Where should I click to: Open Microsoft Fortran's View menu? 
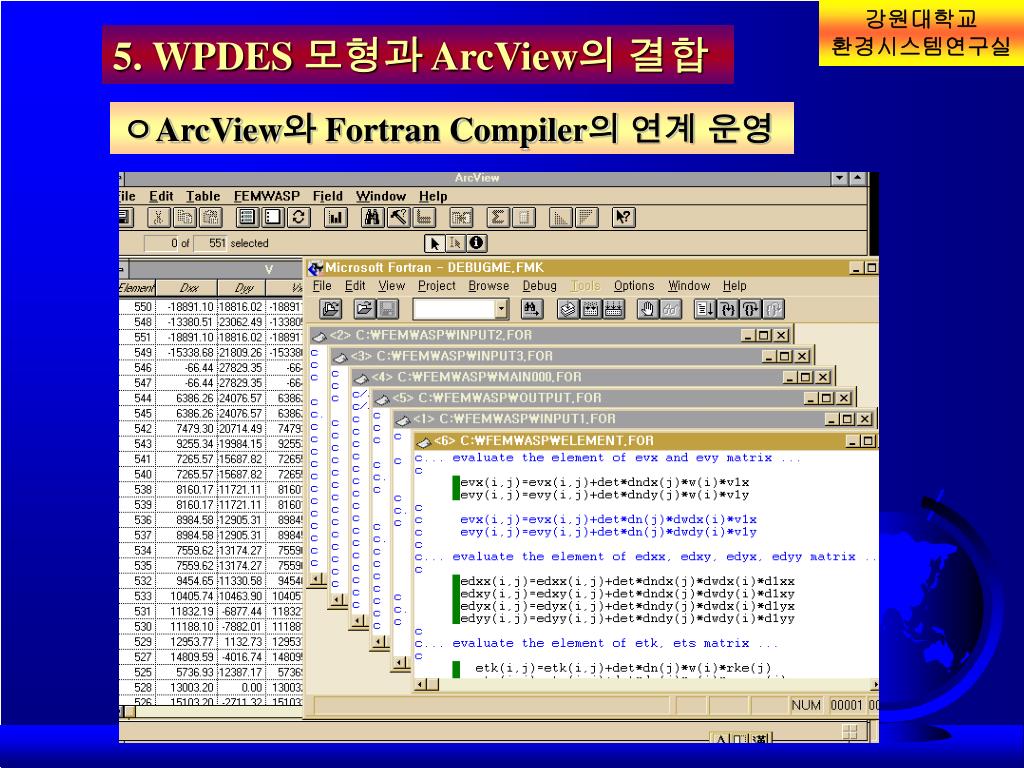click(391, 285)
